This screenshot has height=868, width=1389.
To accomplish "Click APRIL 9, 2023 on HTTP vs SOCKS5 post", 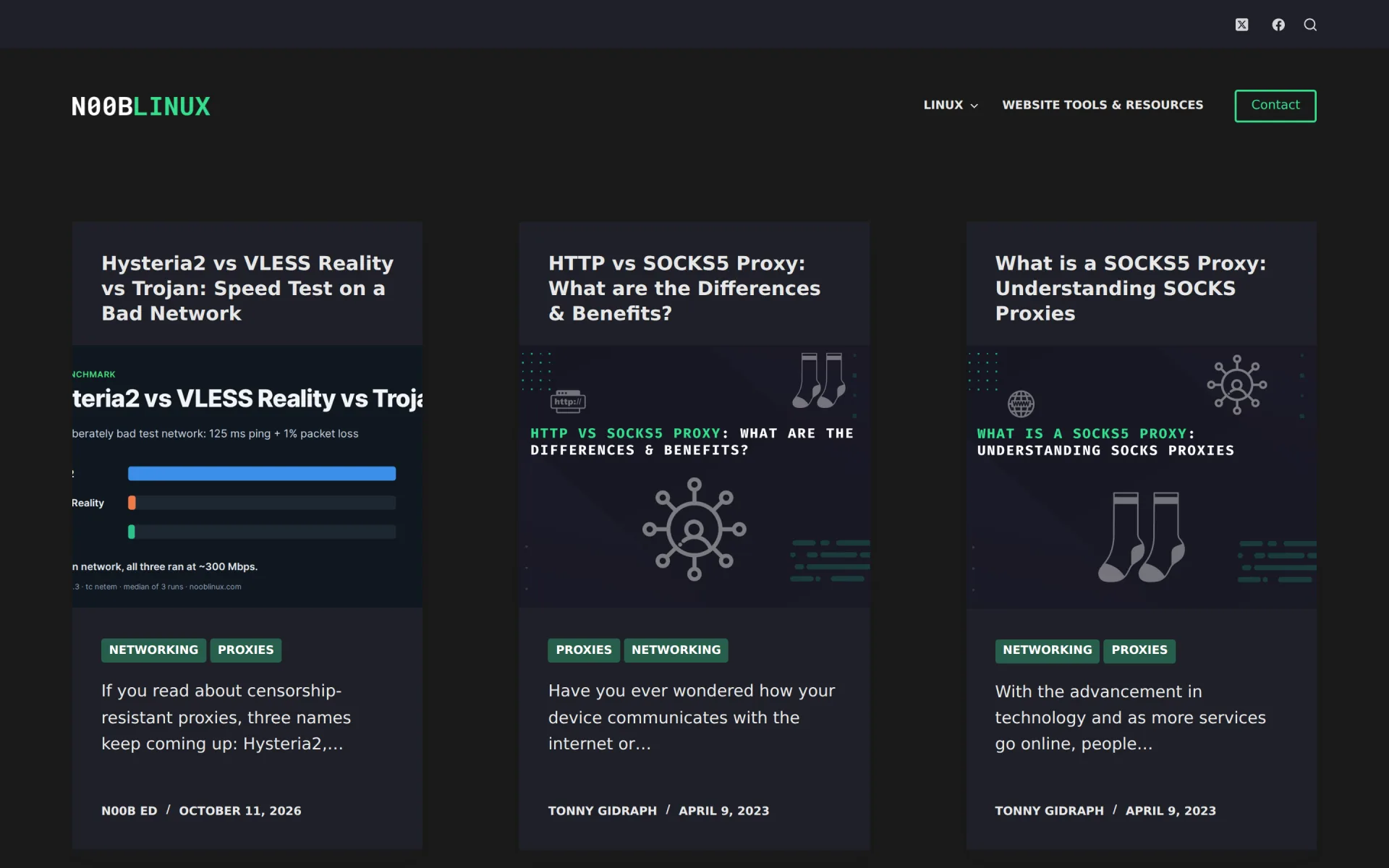I will [x=724, y=811].
